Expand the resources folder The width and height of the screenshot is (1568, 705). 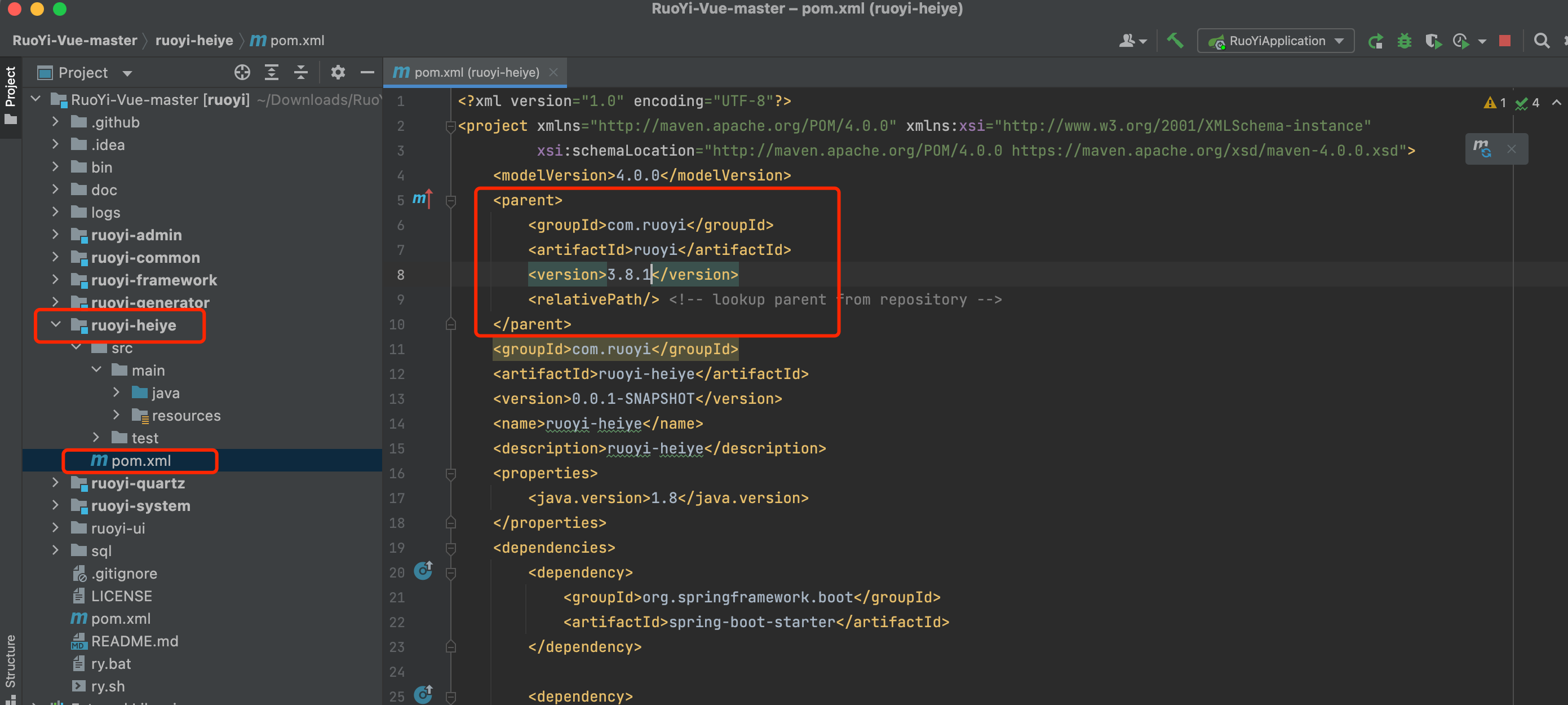[x=116, y=415]
